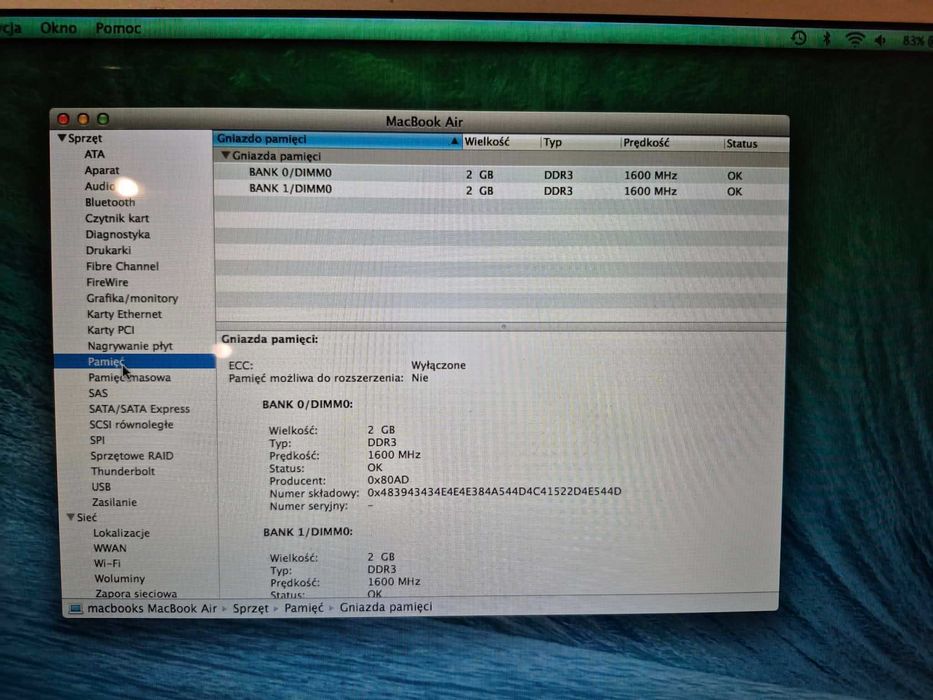Click Pamięć in path bar
This screenshot has width=933, height=700.
303,608
